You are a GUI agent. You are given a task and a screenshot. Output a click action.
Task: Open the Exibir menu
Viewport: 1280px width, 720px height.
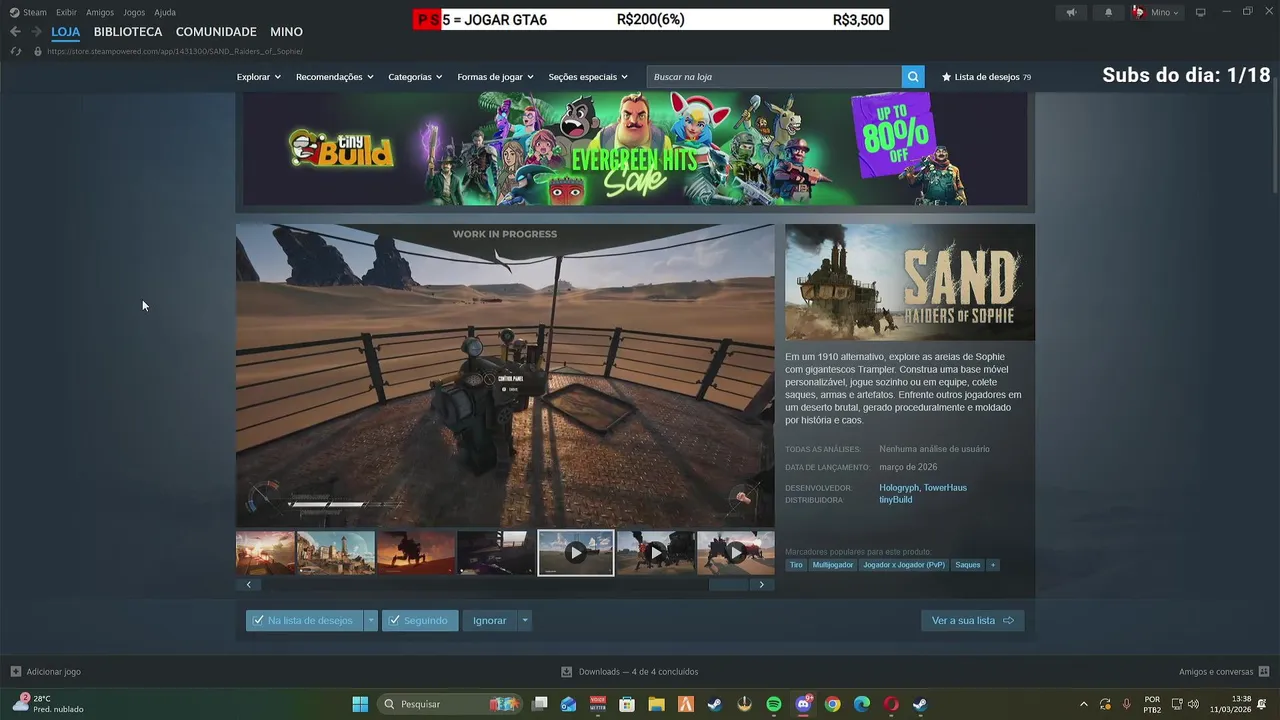click(66, 12)
